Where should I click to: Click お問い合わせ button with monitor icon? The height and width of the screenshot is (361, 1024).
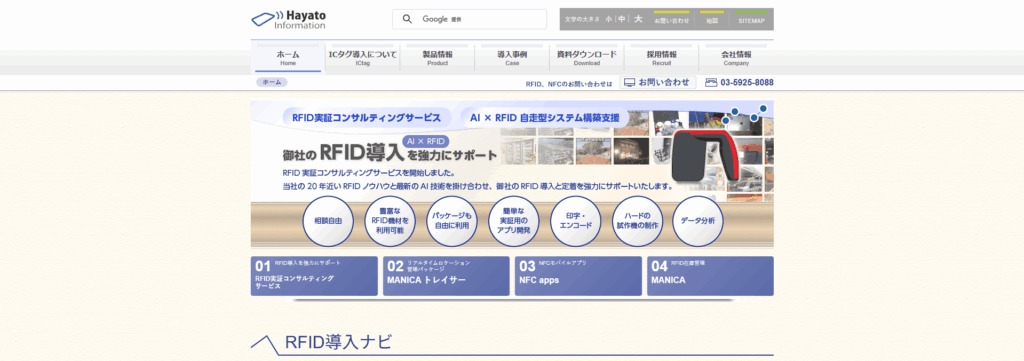[x=658, y=82]
